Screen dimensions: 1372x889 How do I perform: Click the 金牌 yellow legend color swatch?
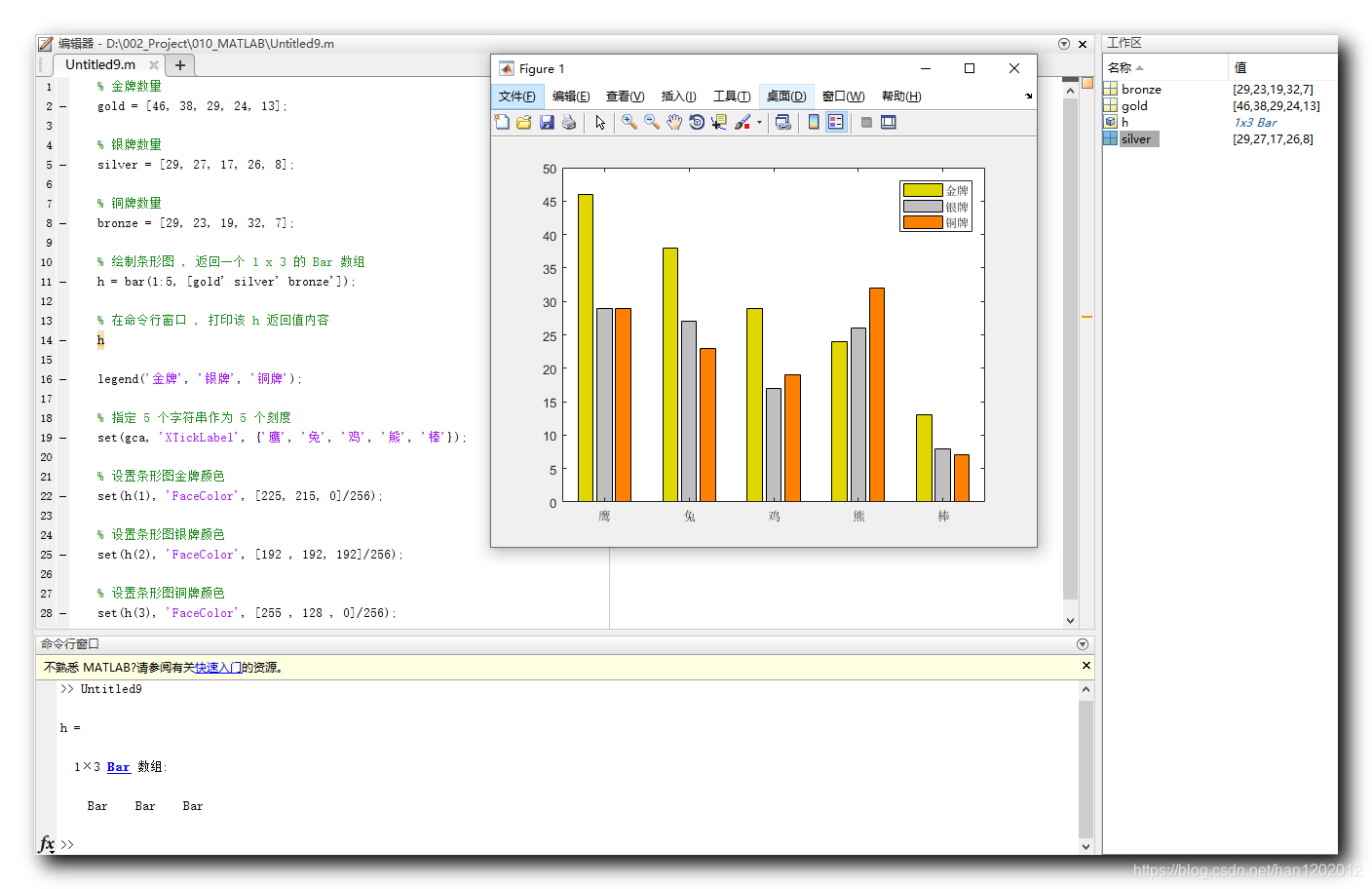[x=923, y=190]
